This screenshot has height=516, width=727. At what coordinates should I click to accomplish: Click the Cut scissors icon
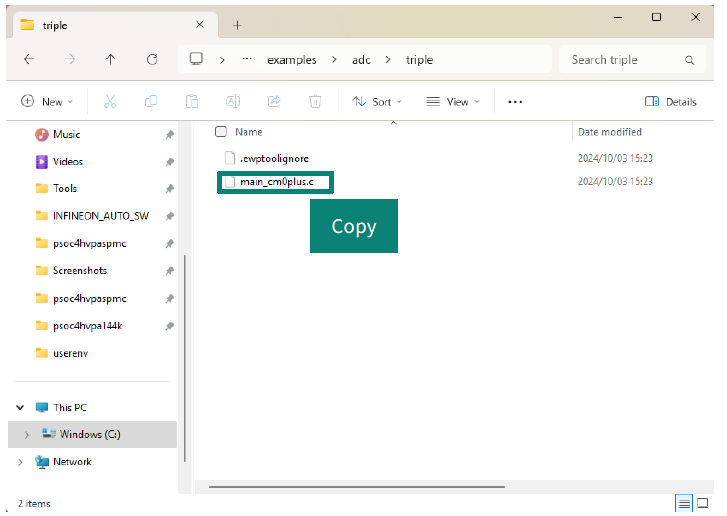pyautogui.click(x=110, y=102)
